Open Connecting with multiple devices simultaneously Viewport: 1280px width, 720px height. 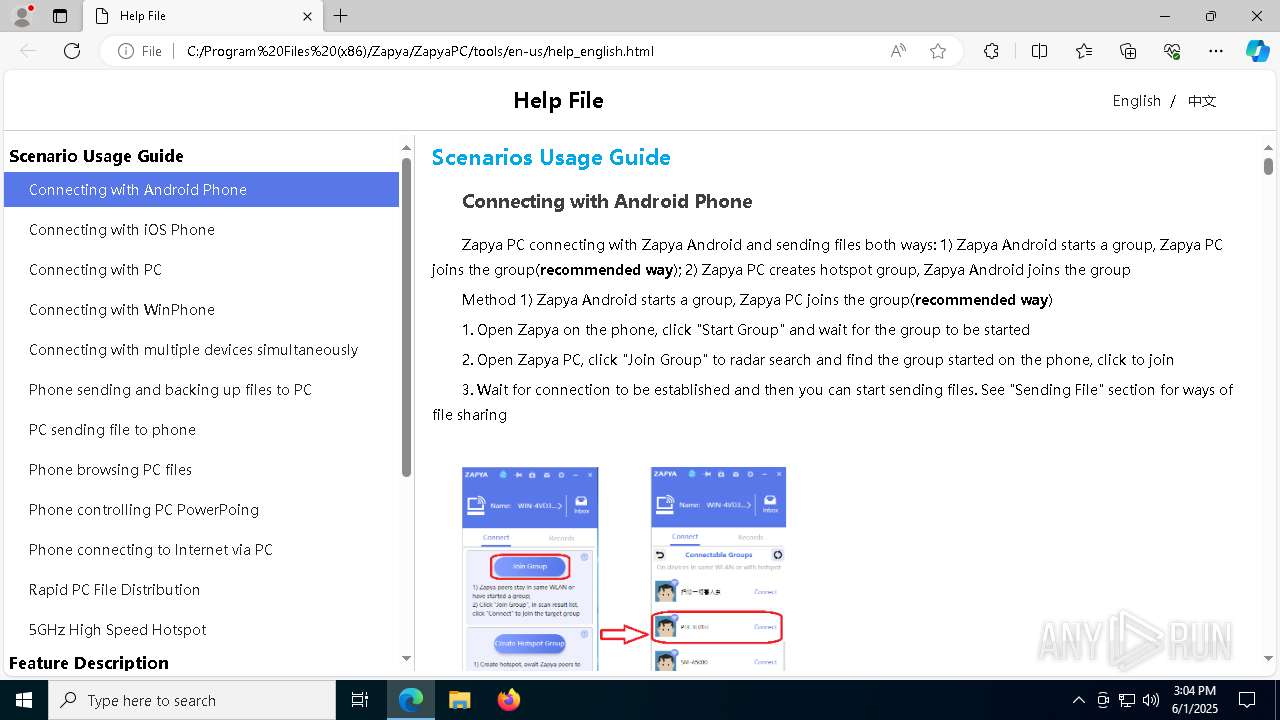(x=201, y=350)
